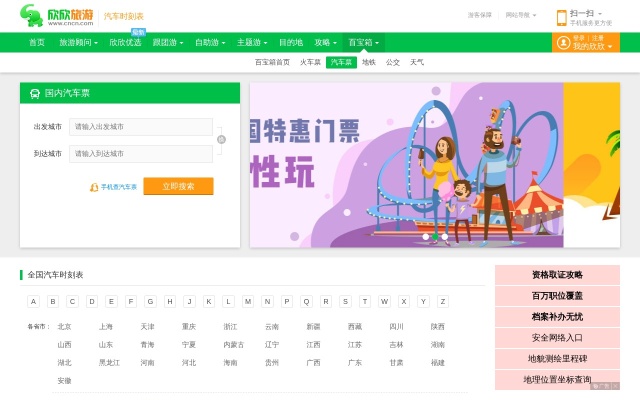Viewport: 640px width, 400px height.
Task: Click the headset icon for 手机查汽车票
Action: (x=94, y=187)
